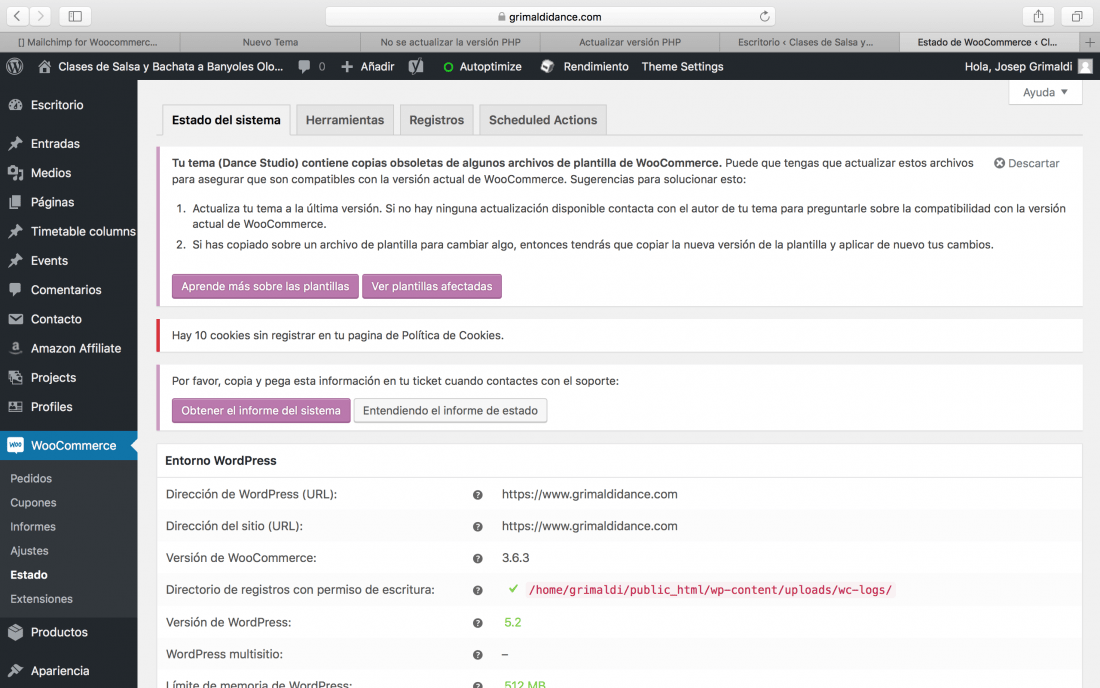Click the Medios media icon
1100x688 pixels.
[15, 173]
